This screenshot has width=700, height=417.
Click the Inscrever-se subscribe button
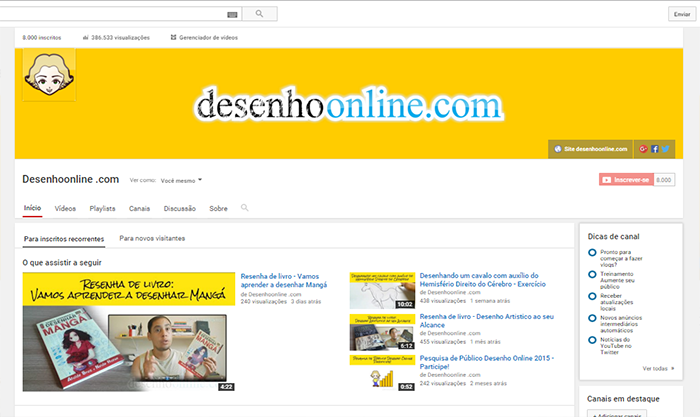(x=625, y=179)
